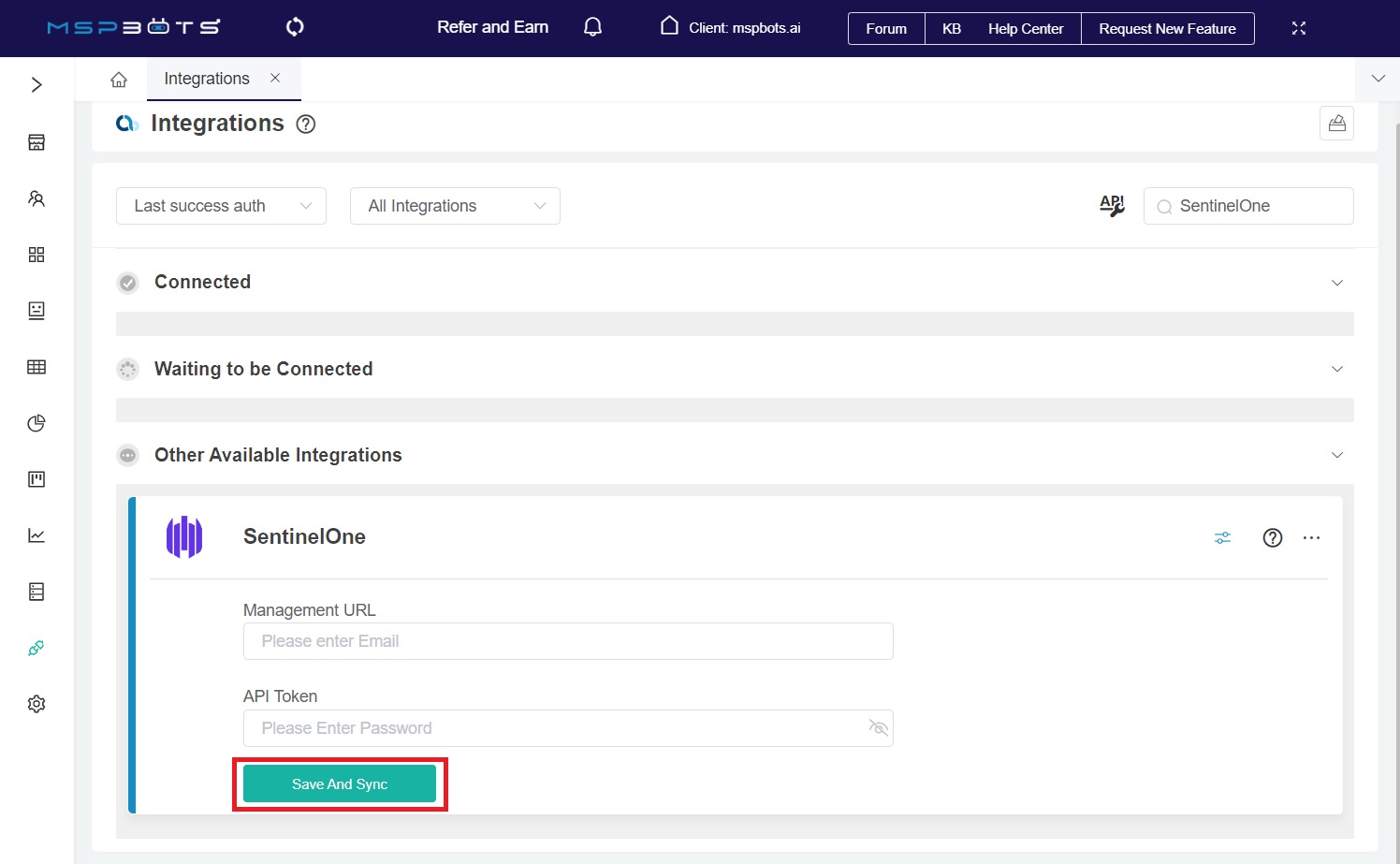
Task: Click the bot icon in the left sidebar
Action: pos(36,310)
